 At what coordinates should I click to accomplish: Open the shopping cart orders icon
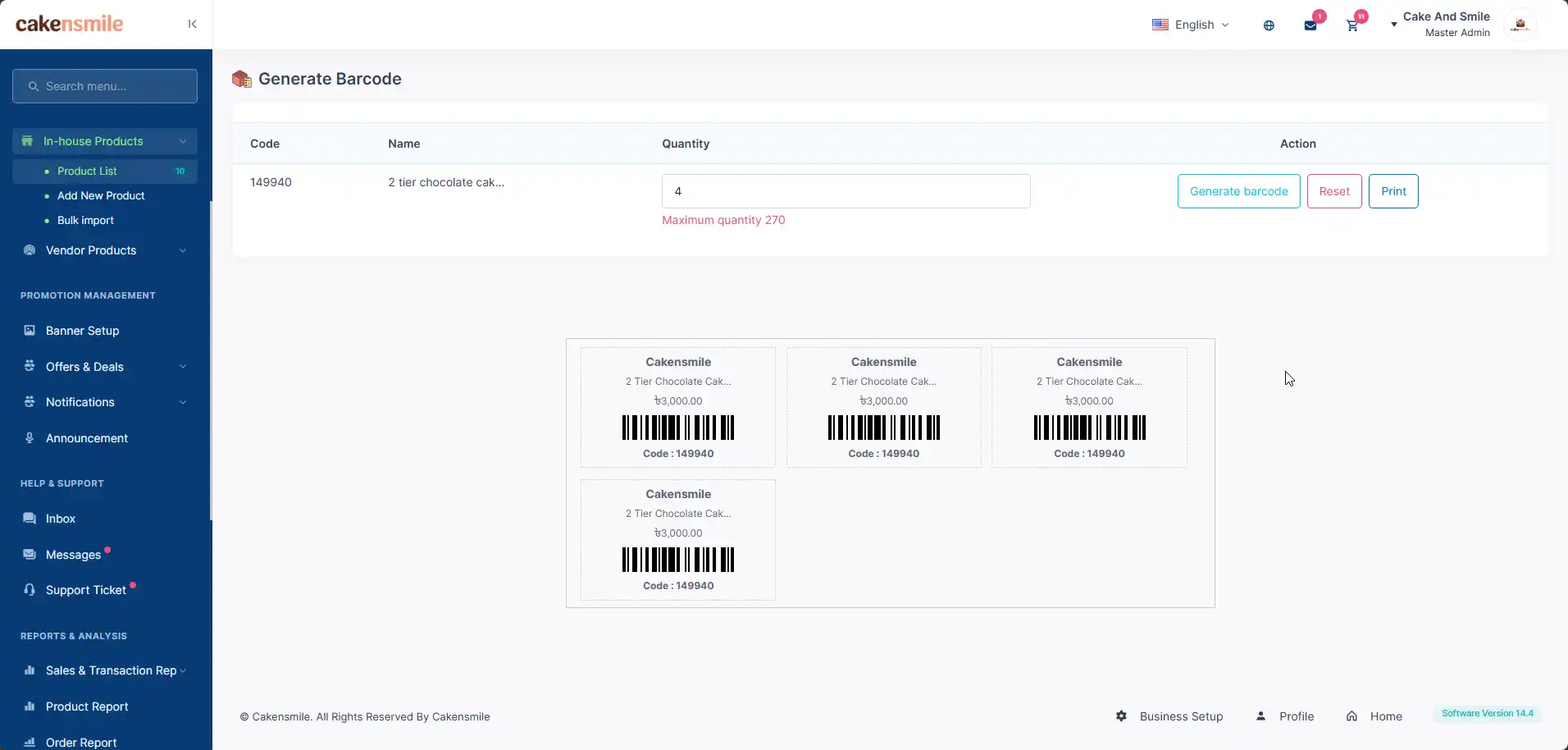pos(1352,25)
